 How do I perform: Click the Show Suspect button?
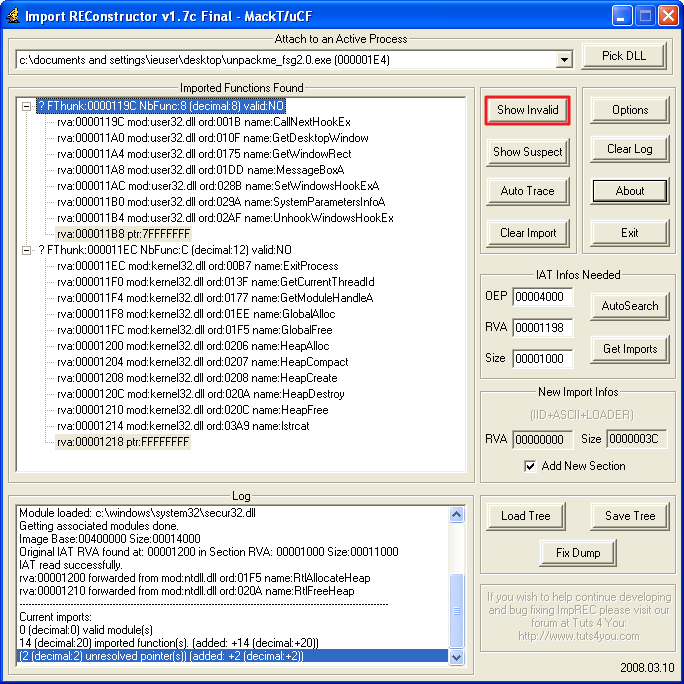pos(527,152)
